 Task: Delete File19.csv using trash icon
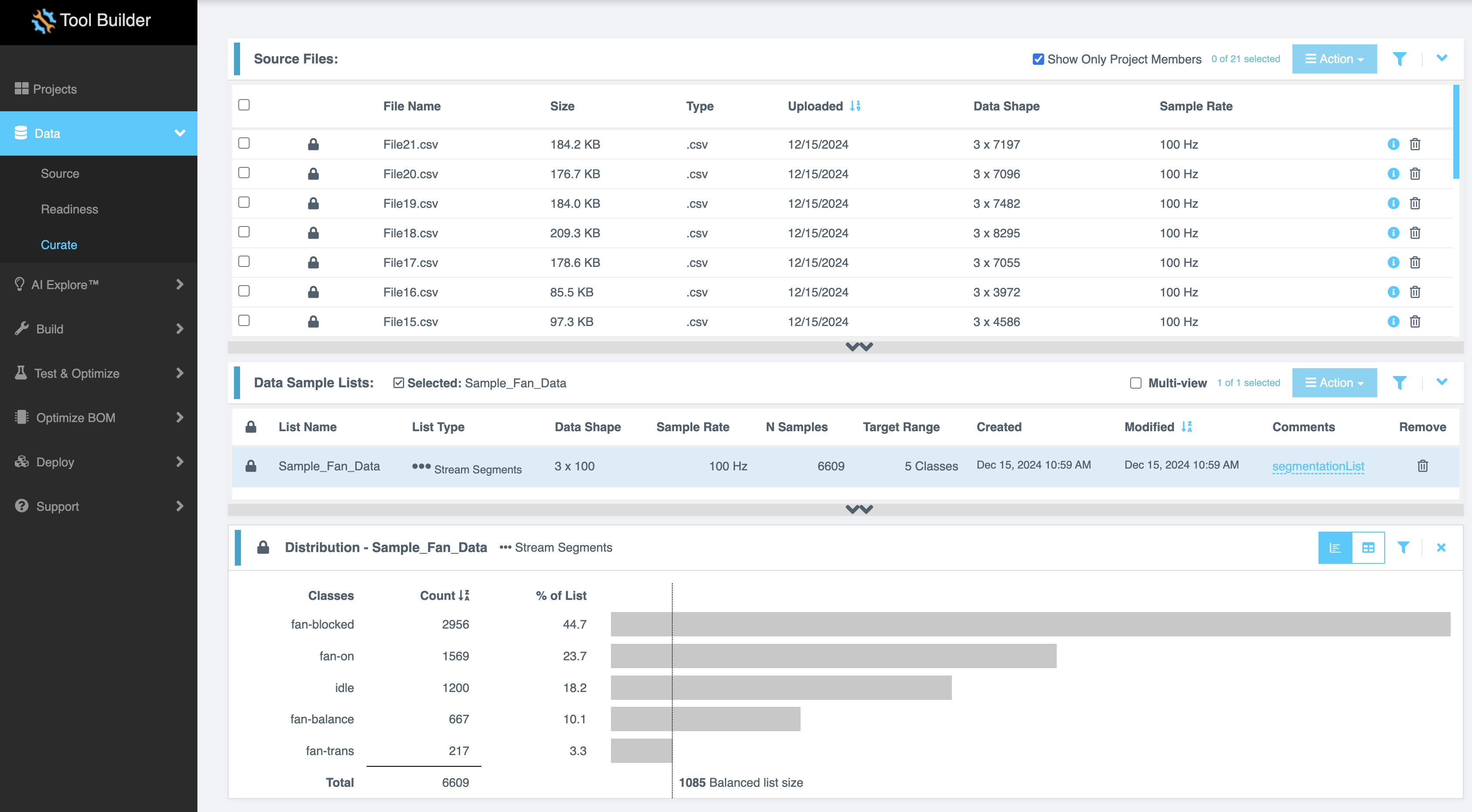[1415, 203]
